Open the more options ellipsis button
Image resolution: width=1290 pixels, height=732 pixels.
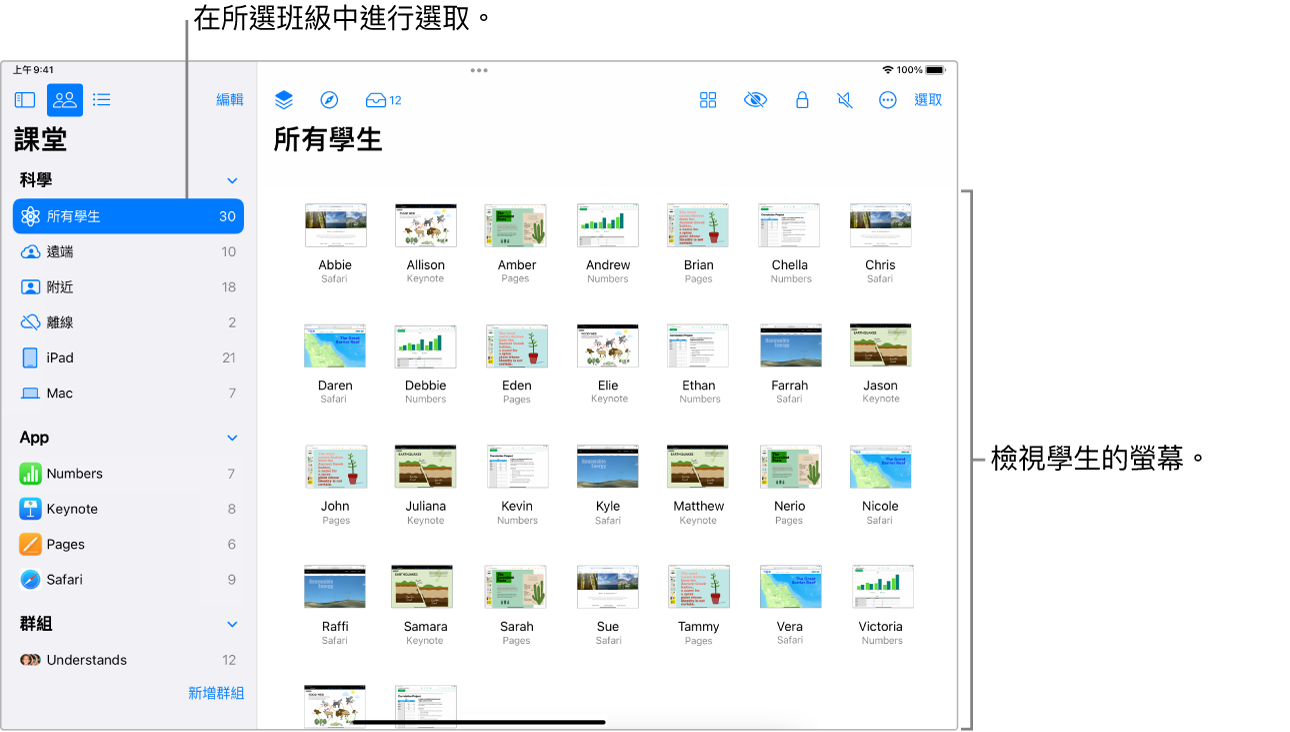(888, 100)
